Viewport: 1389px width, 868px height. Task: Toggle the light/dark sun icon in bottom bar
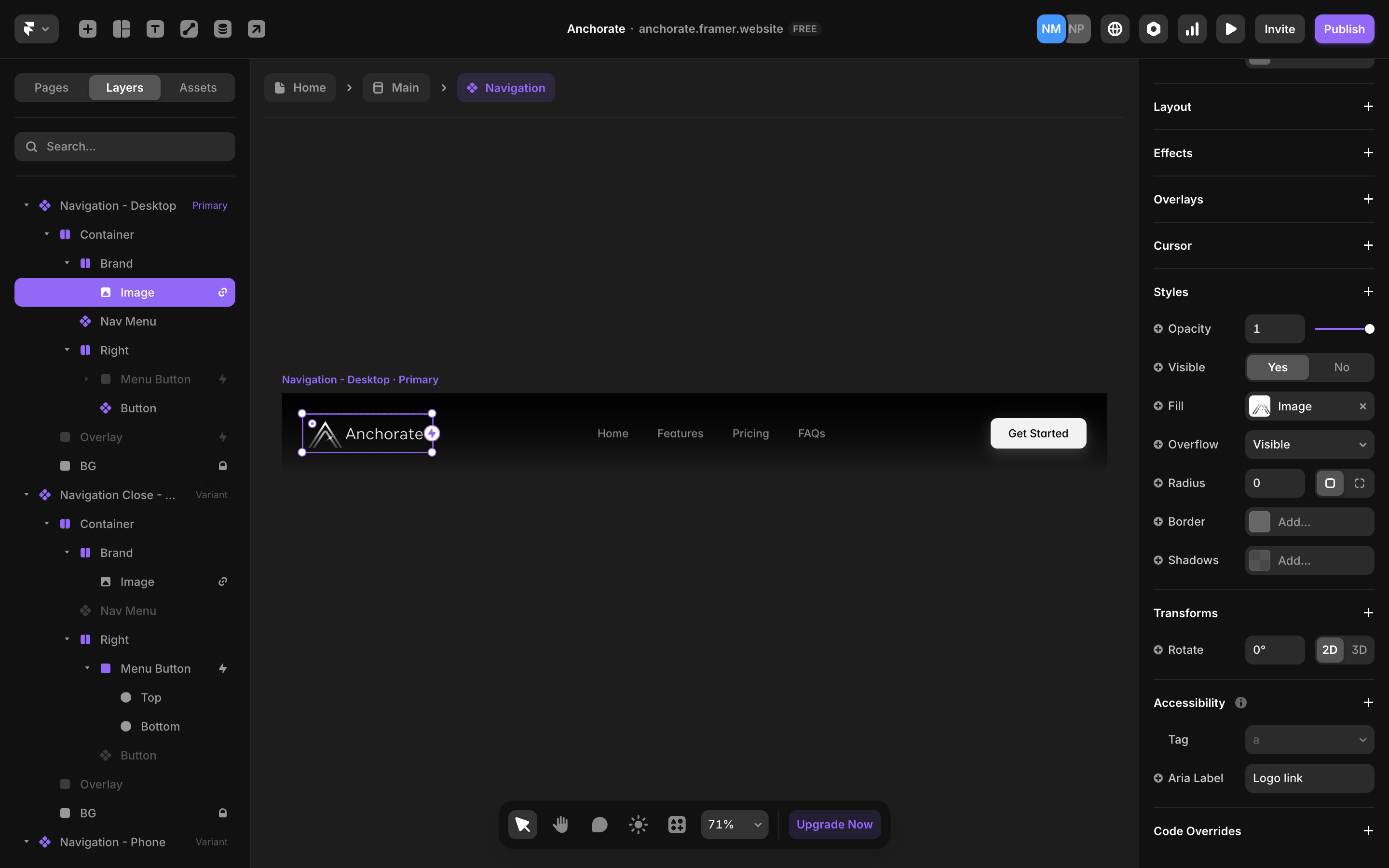coord(638,825)
